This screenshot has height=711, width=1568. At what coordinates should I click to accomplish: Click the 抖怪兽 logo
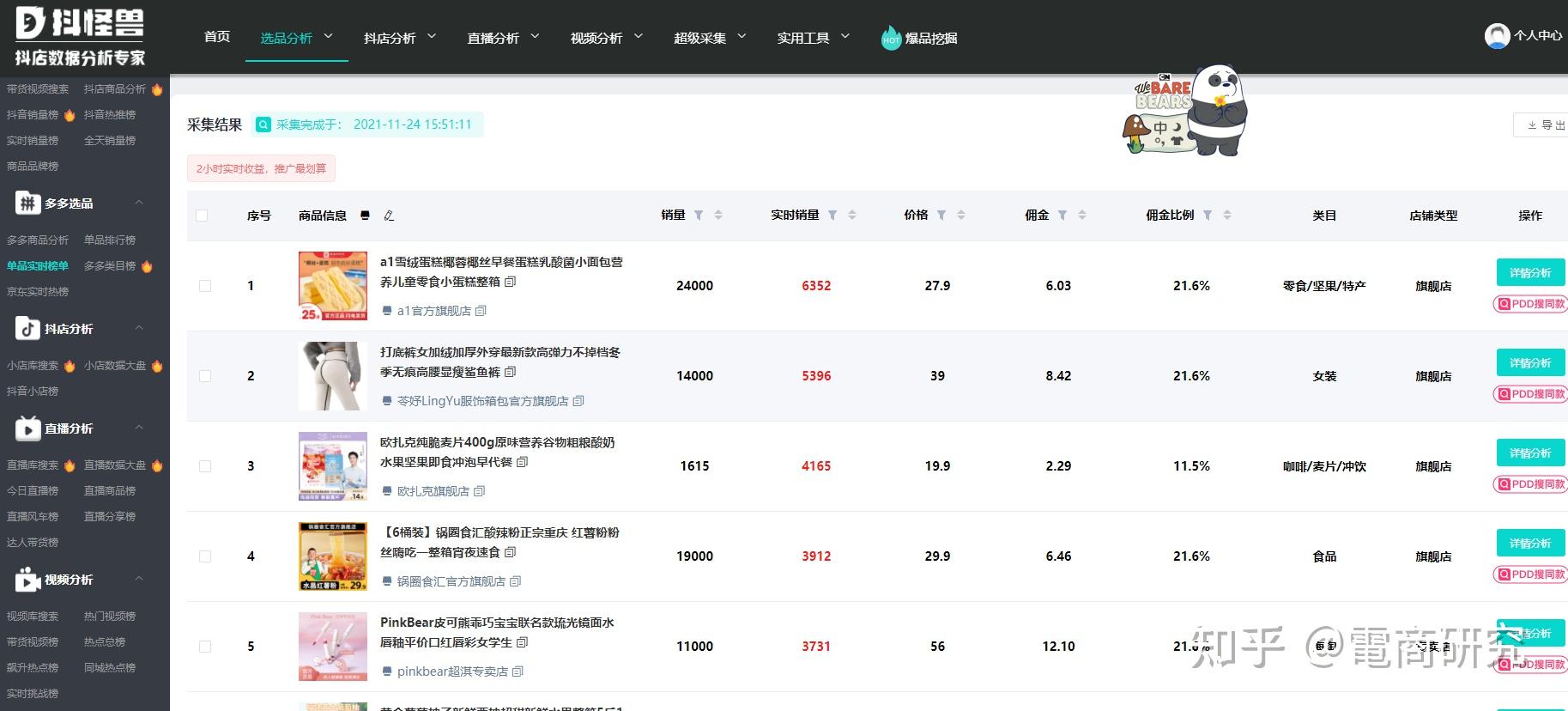pyautogui.click(x=80, y=35)
